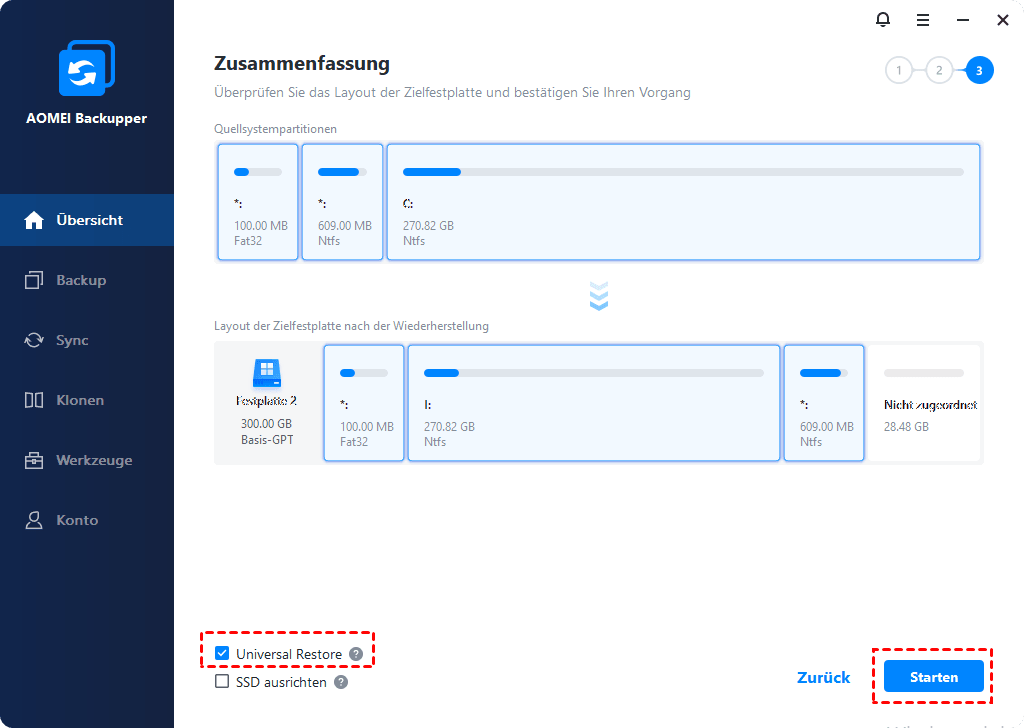Open the Backup menu label
1024x728 pixels.
[x=81, y=280]
